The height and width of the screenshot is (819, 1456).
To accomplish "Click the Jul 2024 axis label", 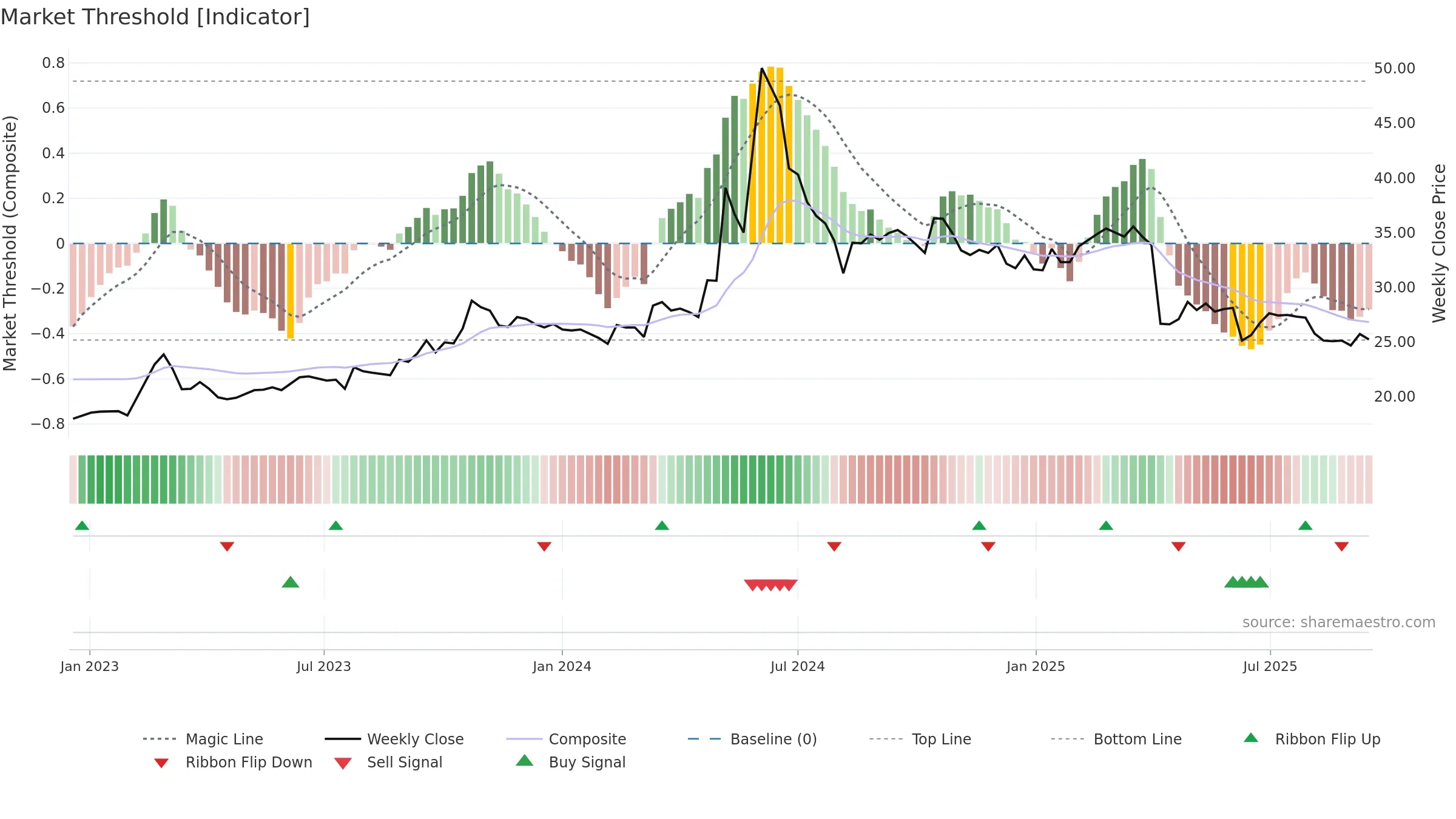I will click(798, 666).
